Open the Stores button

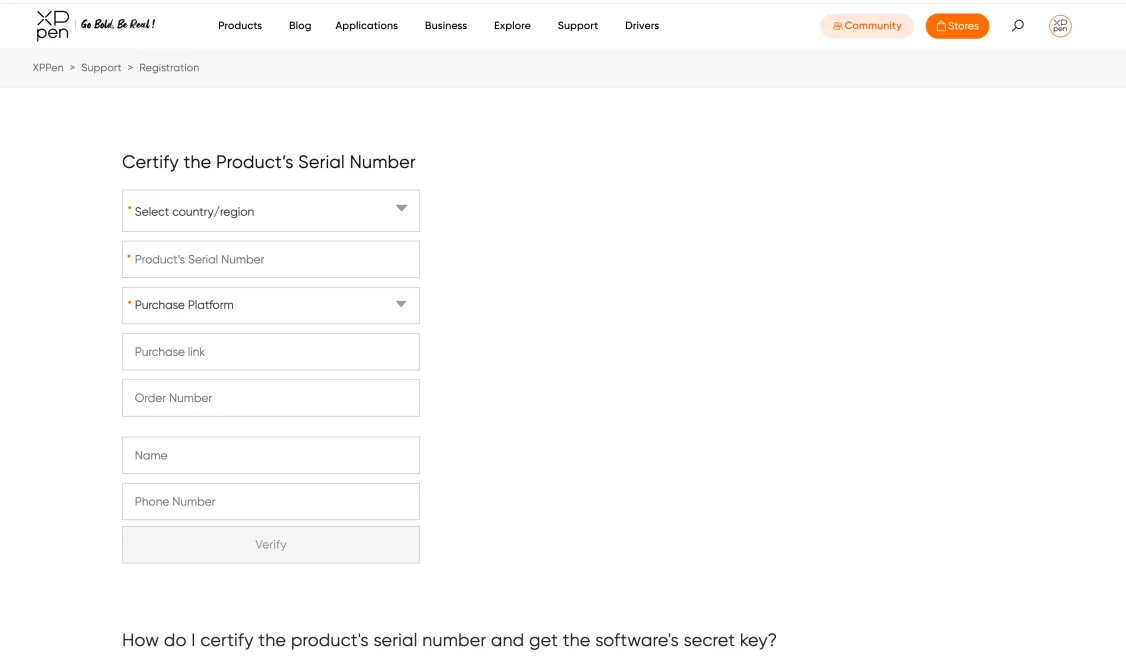coord(957,26)
